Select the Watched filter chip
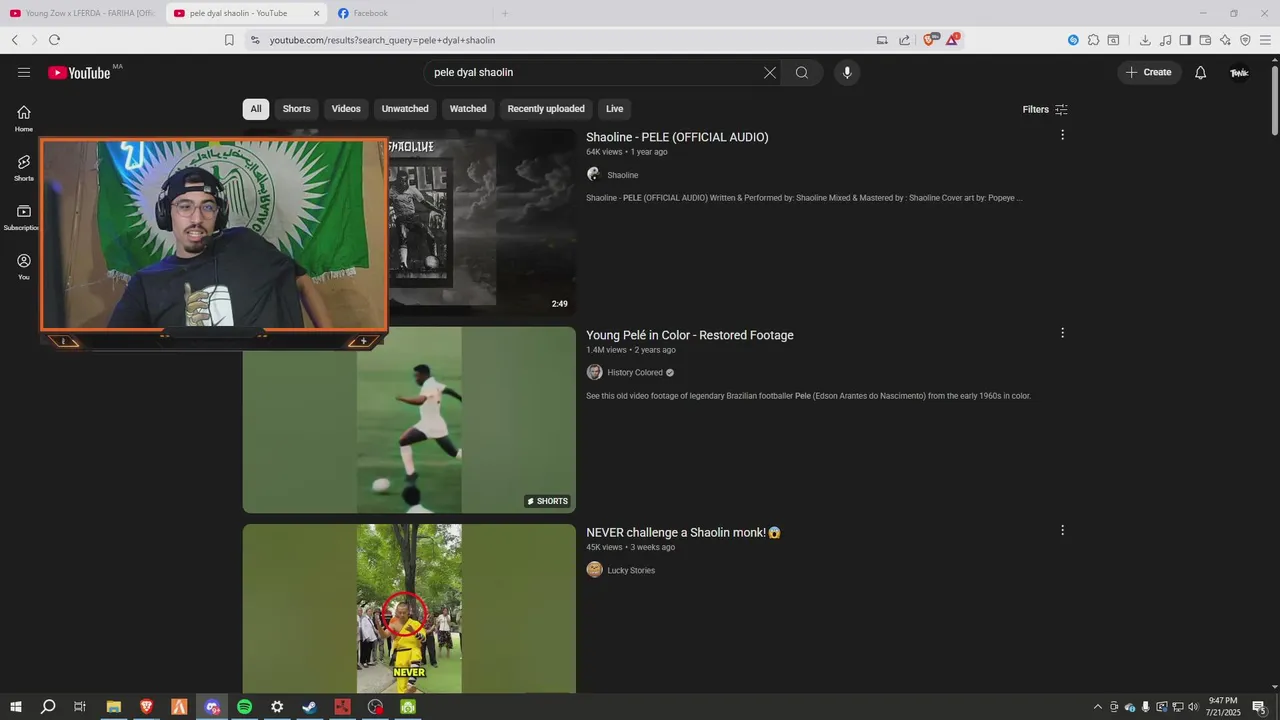The height and width of the screenshot is (720, 1280). pyautogui.click(x=468, y=109)
